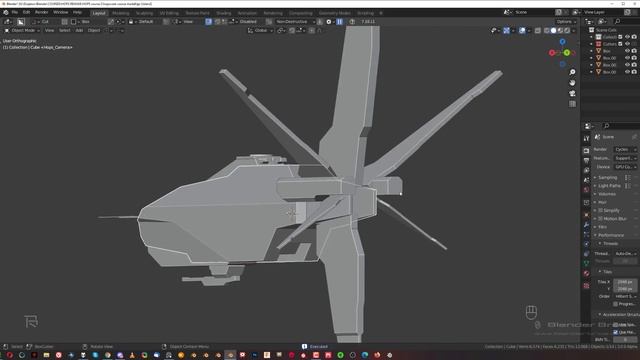Collapse the Performance panel

click(x=611, y=235)
